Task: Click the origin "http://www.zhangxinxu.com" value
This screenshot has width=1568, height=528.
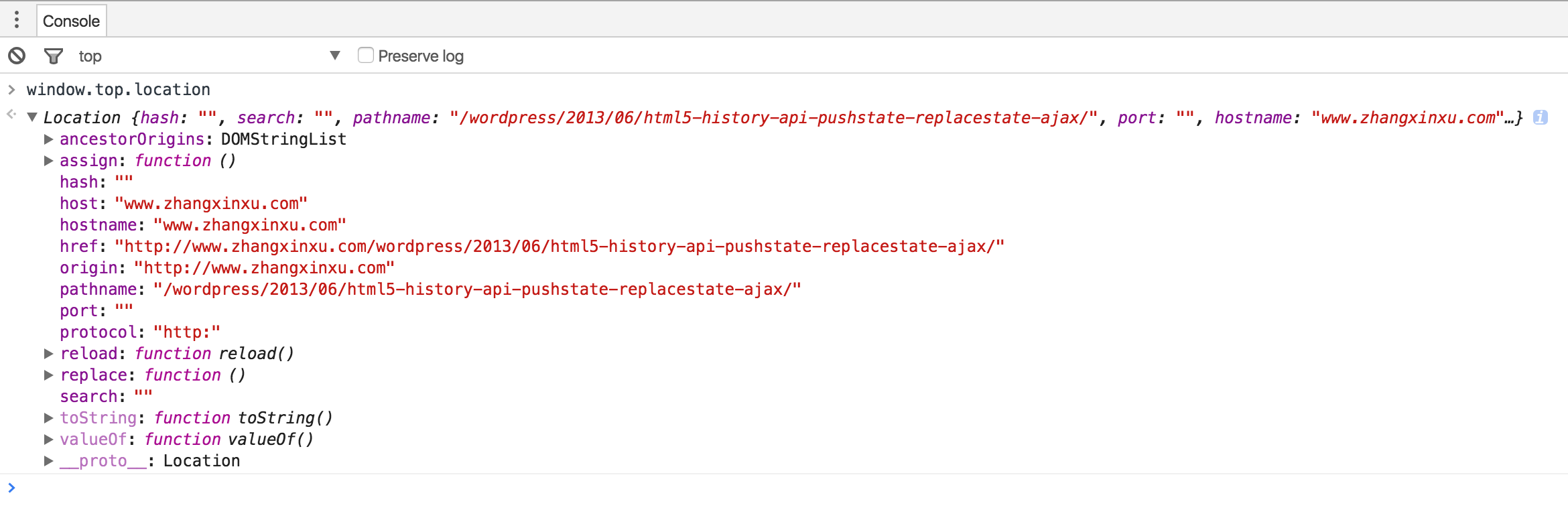Action: click(265, 268)
